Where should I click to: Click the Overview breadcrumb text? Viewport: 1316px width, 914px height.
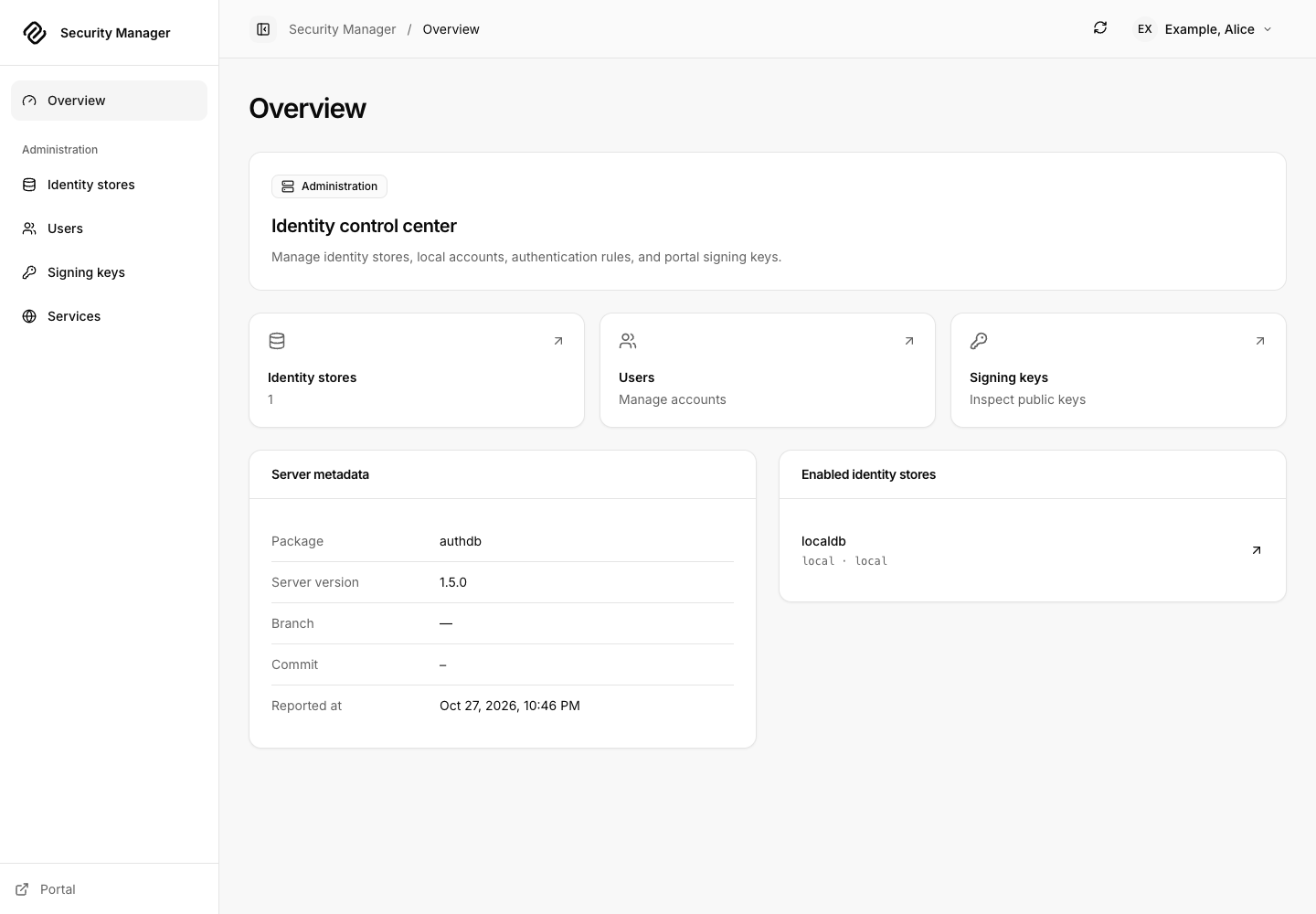[x=451, y=29]
